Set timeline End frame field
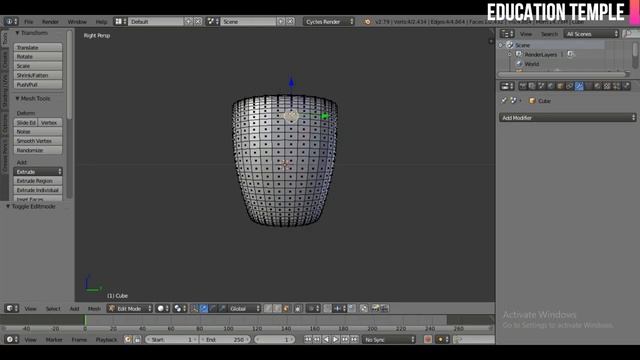 (224, 339)
